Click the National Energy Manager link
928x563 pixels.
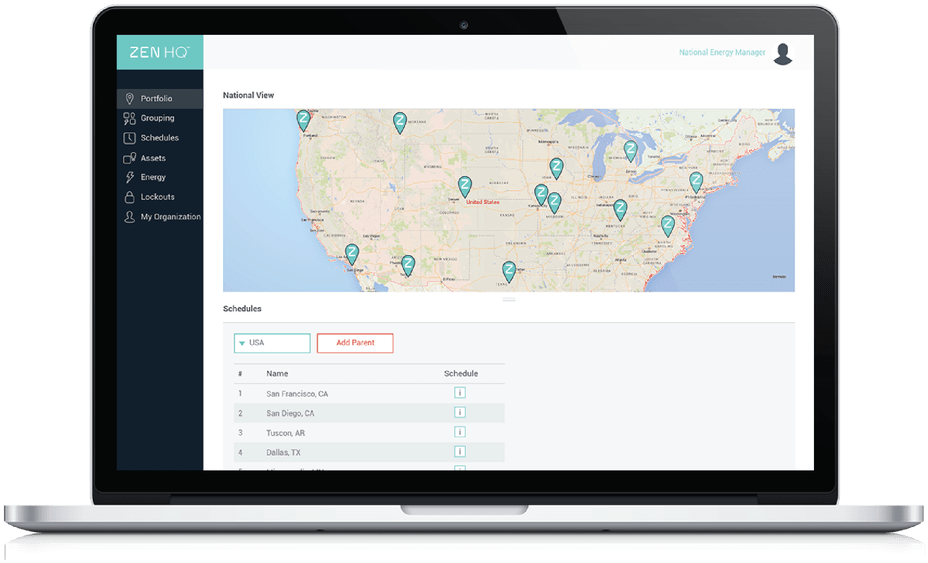coord(722,53)
